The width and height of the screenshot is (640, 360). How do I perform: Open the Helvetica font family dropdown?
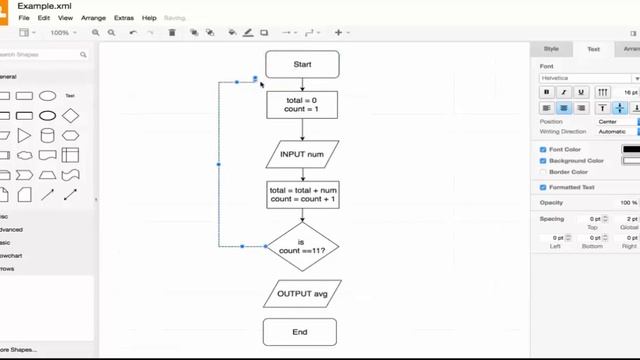589,78
